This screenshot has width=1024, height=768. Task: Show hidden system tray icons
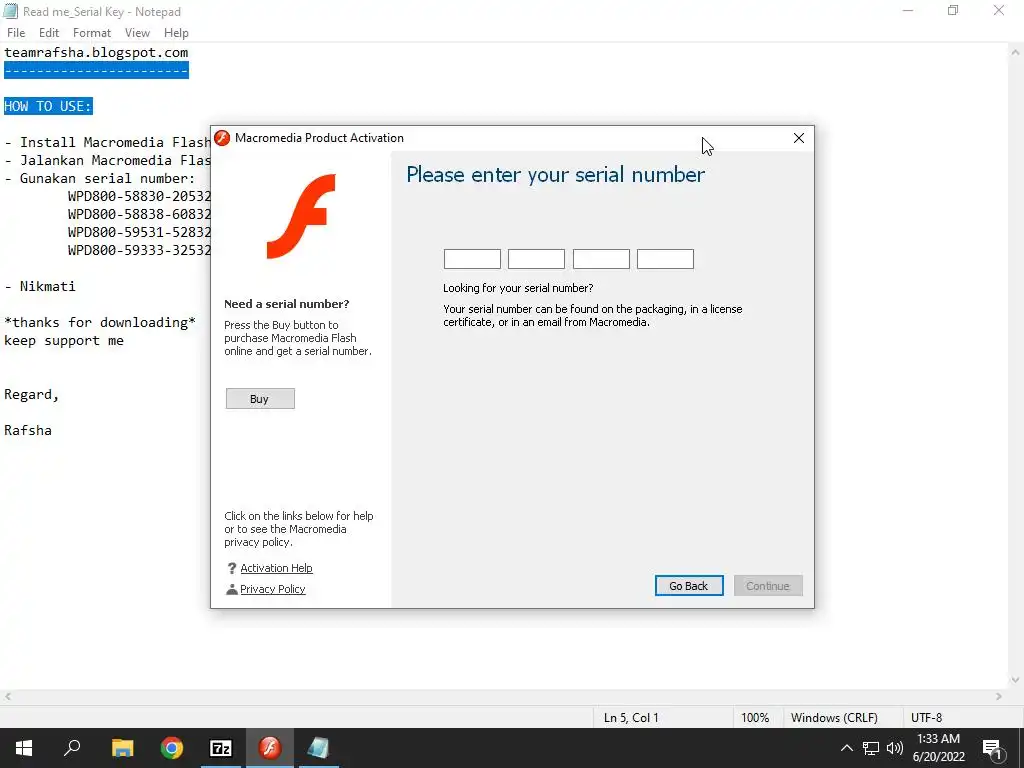pos(846,748)
